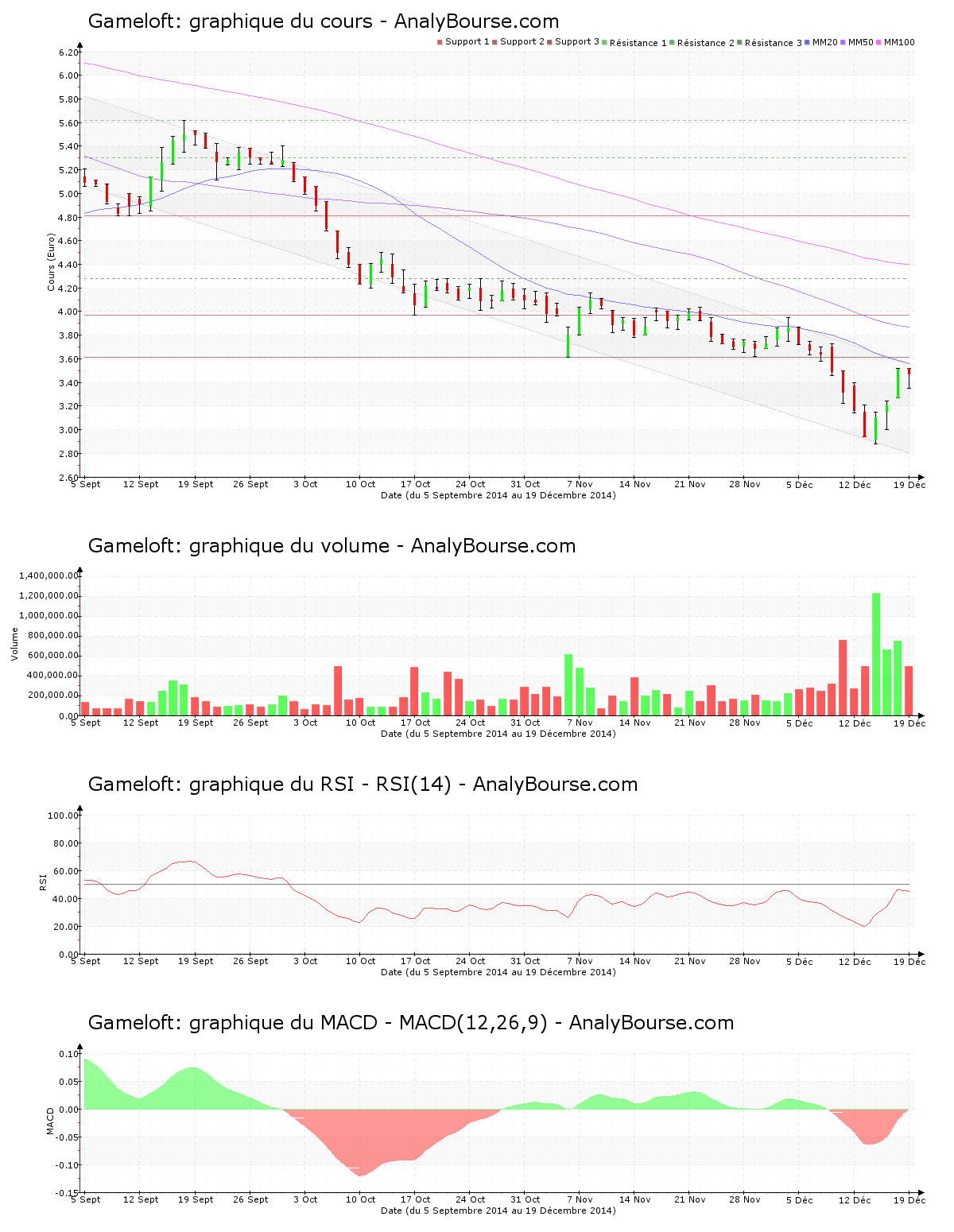Click the Résistance 1 legend swatch
954x1232 pixels.
click(x=605, y=42)
